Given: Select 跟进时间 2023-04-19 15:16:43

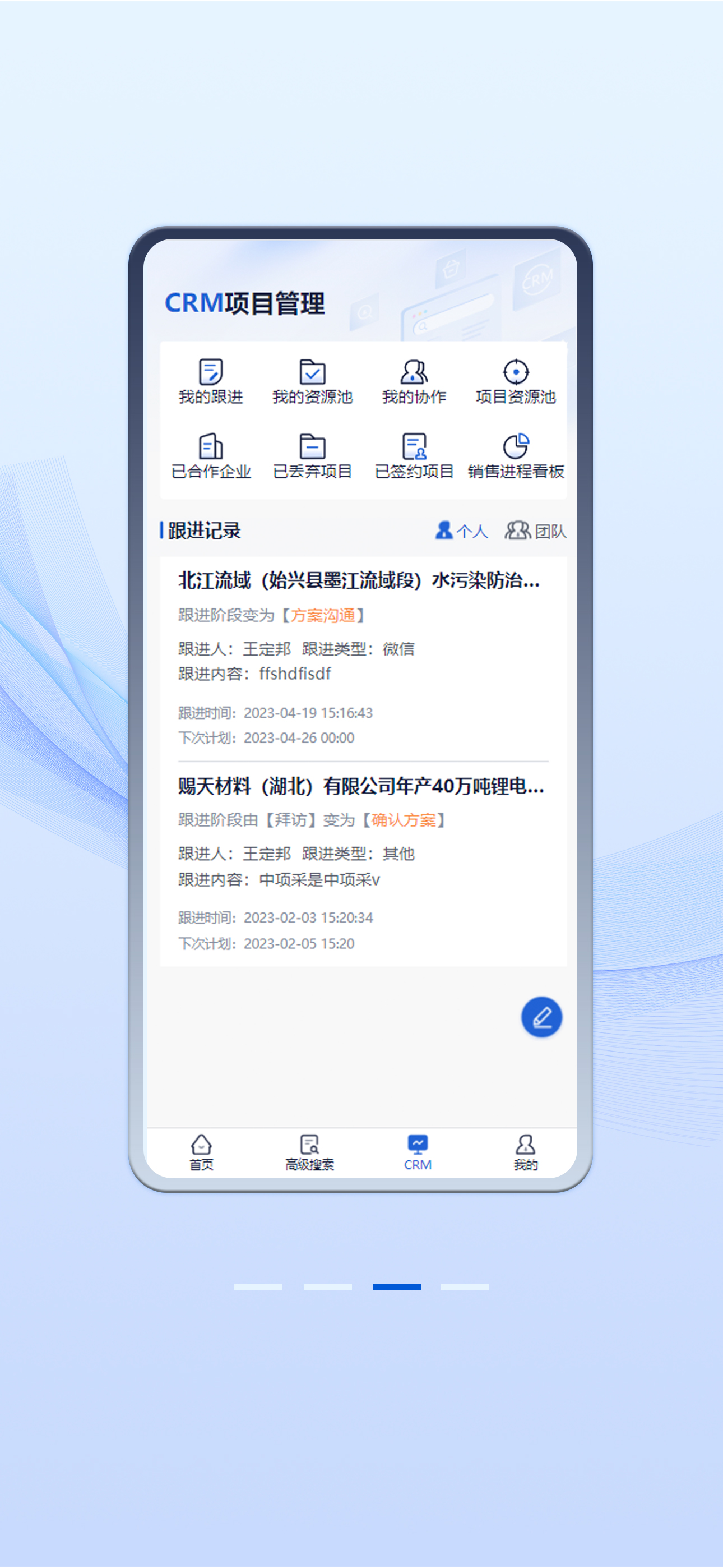Looking at the screenshot, I should [x=275, y=713].
